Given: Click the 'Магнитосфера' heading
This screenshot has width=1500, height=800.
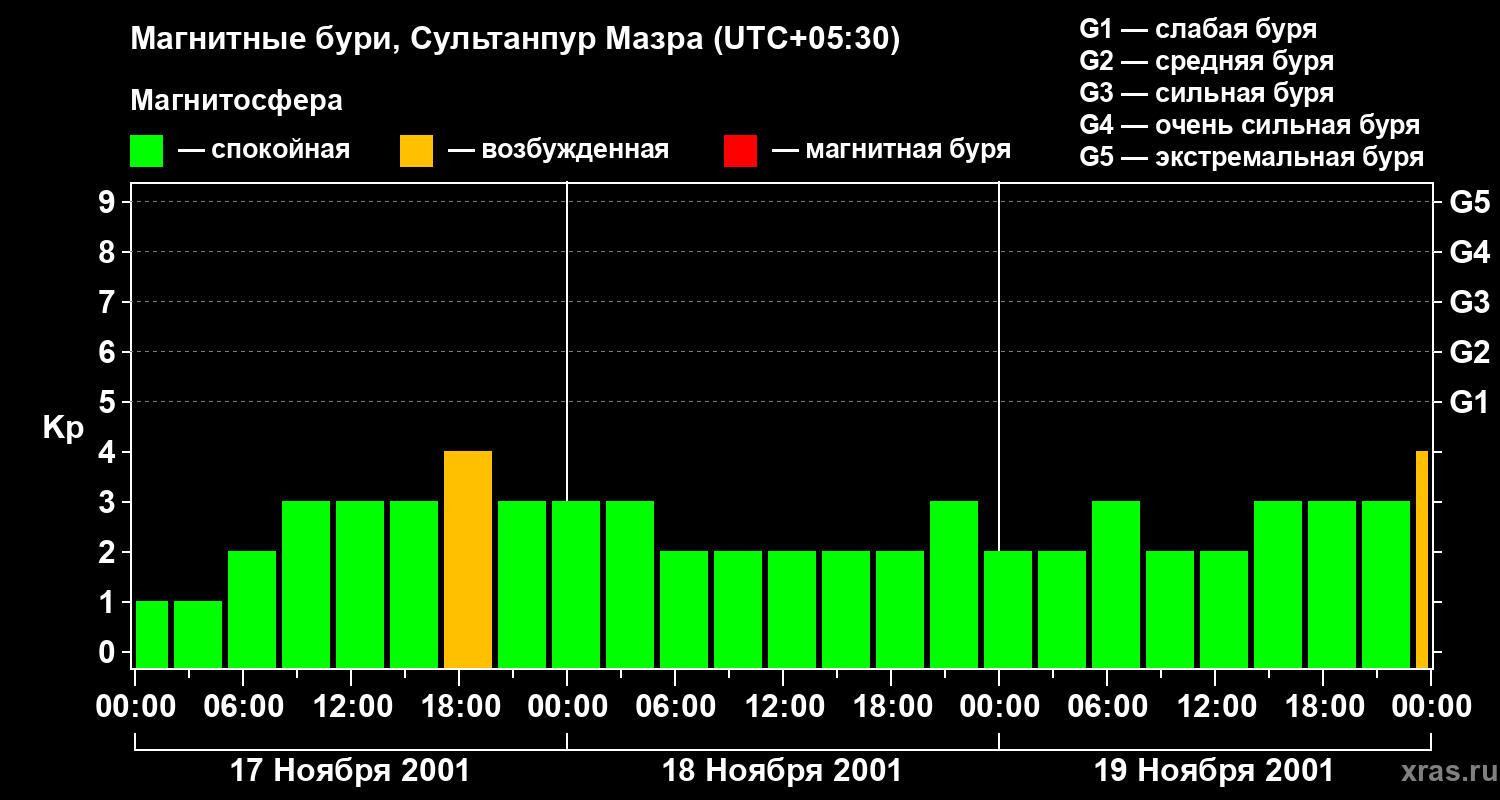Looking at the screenshot, I should 236,101.
